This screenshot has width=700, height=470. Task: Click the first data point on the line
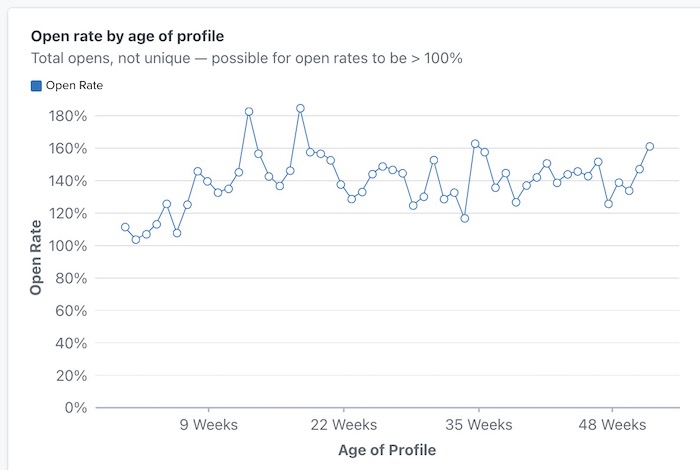click(125, 227)
